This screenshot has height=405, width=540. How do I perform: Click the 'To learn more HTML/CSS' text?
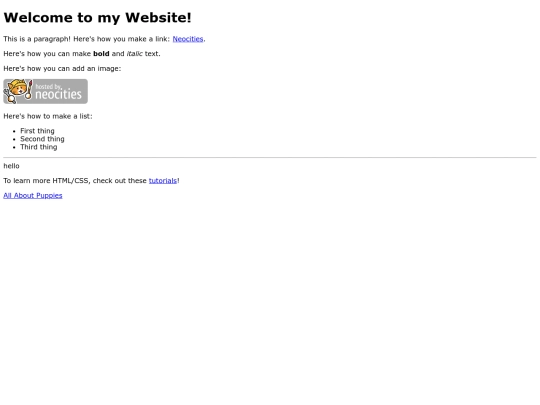pos(46,180)
